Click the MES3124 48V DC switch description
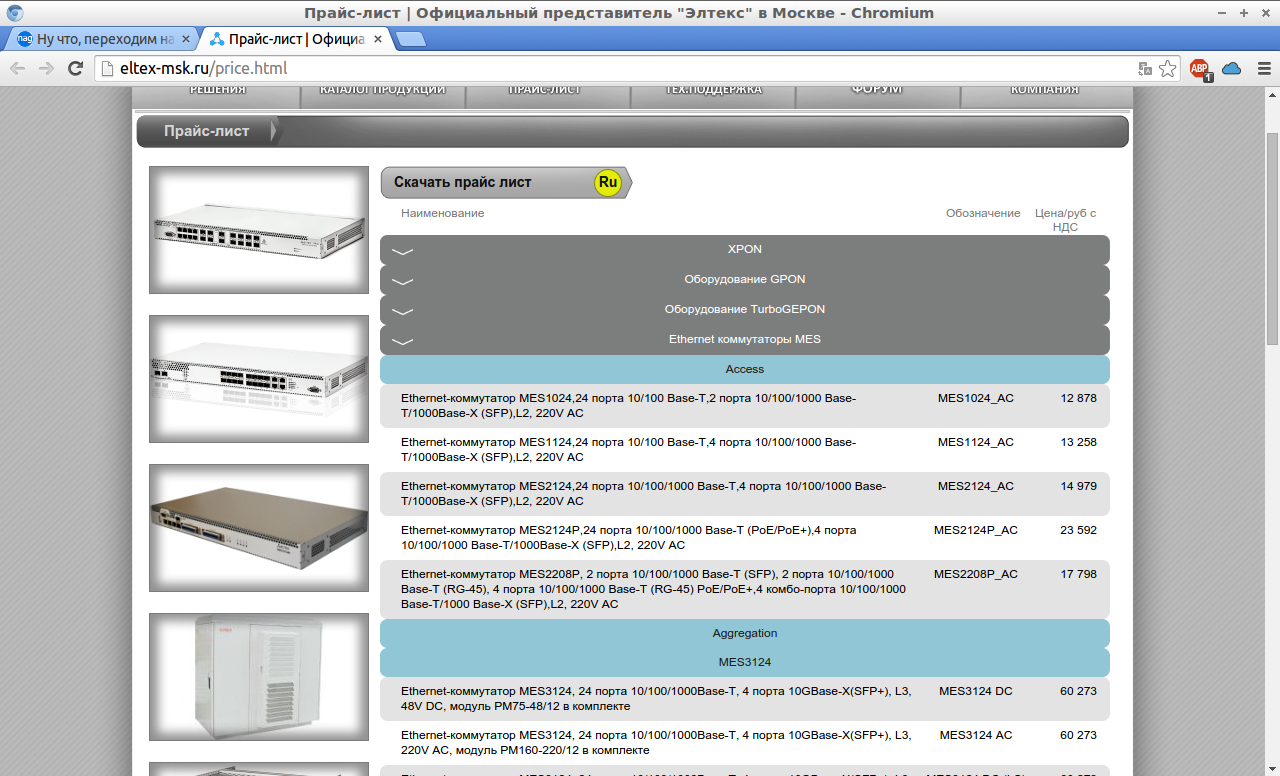The image size is (1280, 776). point(656,698)
